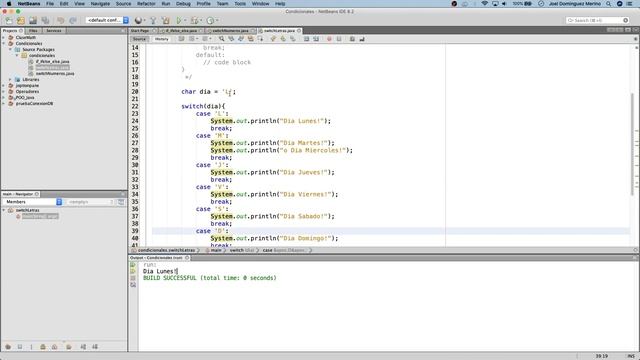Image resolution: width=640 pixels, height=360 pixels.
Task: Click the Re-run green arrow in Output panel
Action: pyautogui.click(x=133, y=264)
